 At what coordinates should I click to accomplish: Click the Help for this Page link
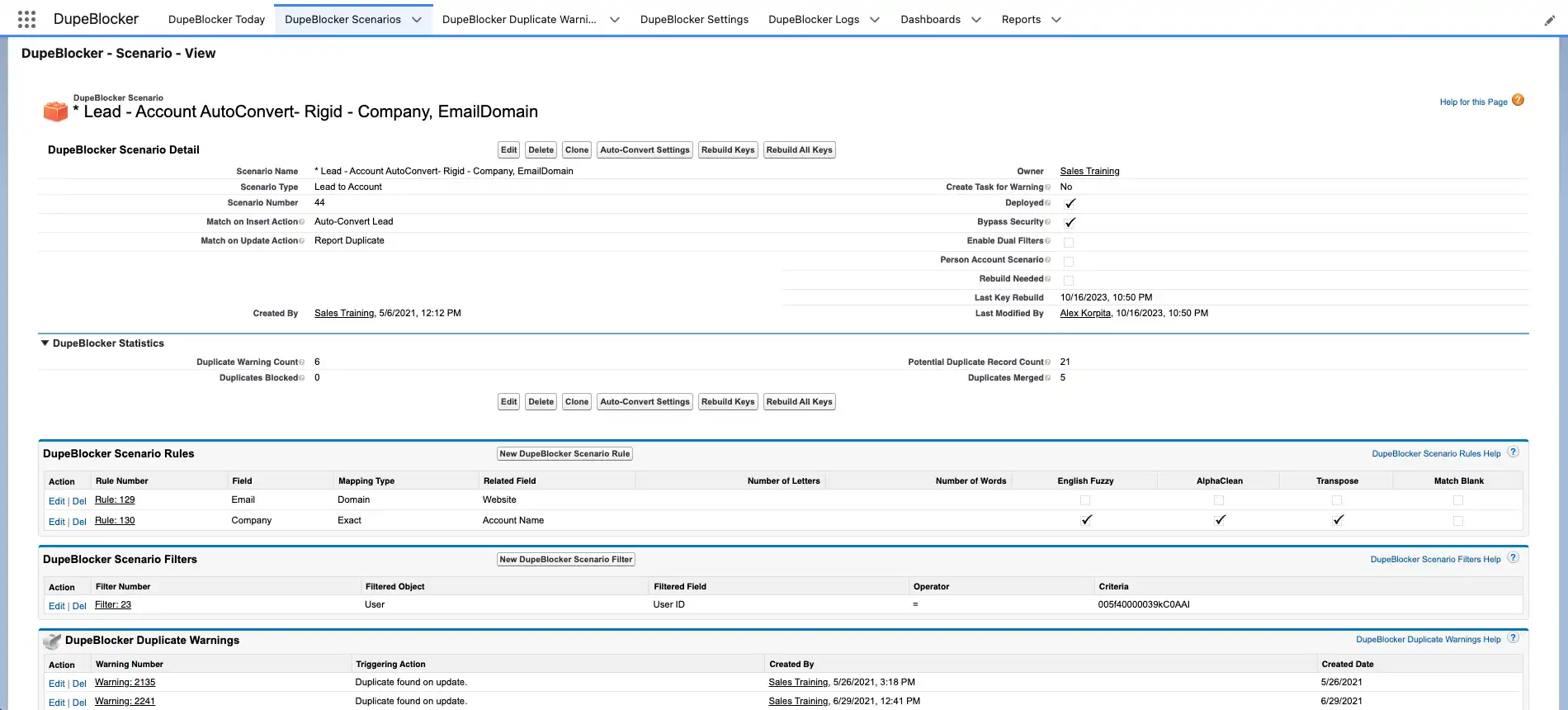pyautogui.click(x=1473, y=102)
